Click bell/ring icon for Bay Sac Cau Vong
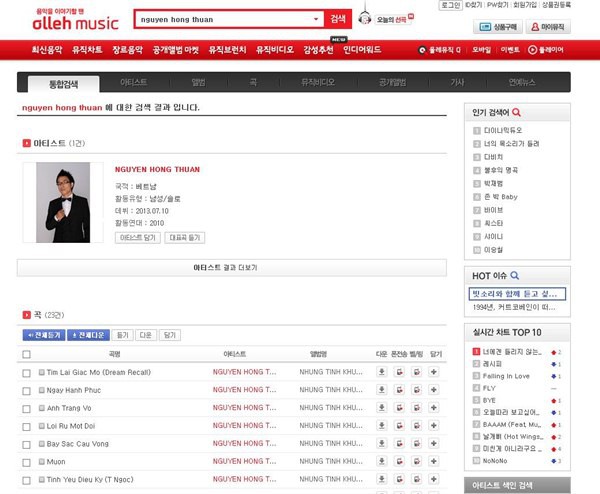Viewport: 600px width, 494px height. pos(417,443)
